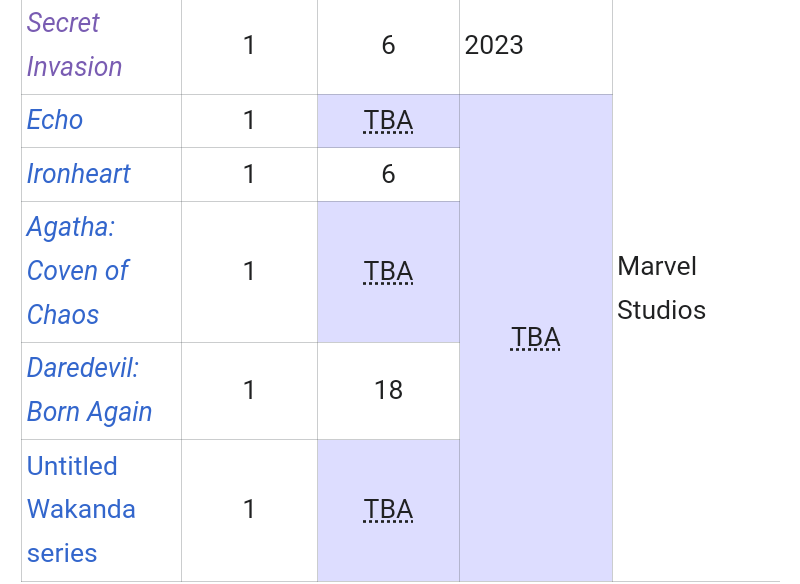Select the 6 episodes cell for Secret Invasion
This screenshot has height=584, width=800.
pos(388,45)
